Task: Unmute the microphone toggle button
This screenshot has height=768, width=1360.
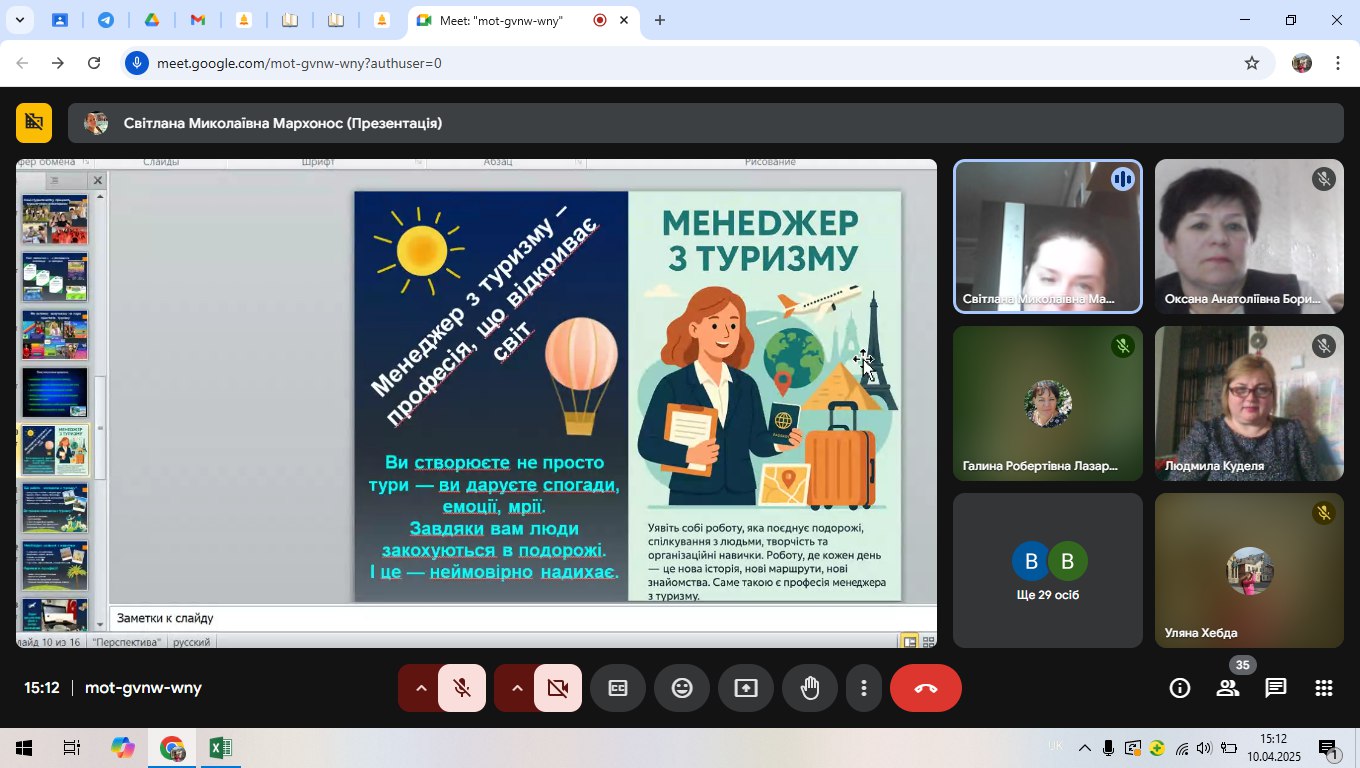Action: pos(462,688)
